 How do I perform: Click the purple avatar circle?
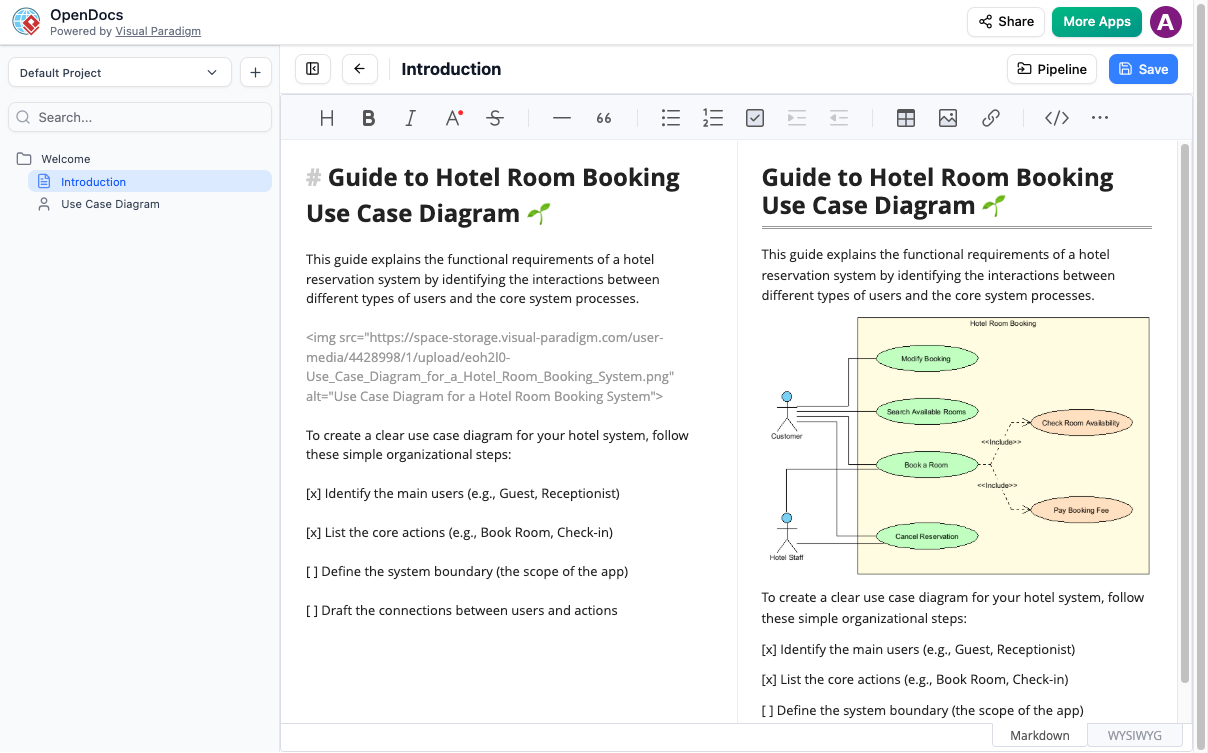pos(1166,21)
